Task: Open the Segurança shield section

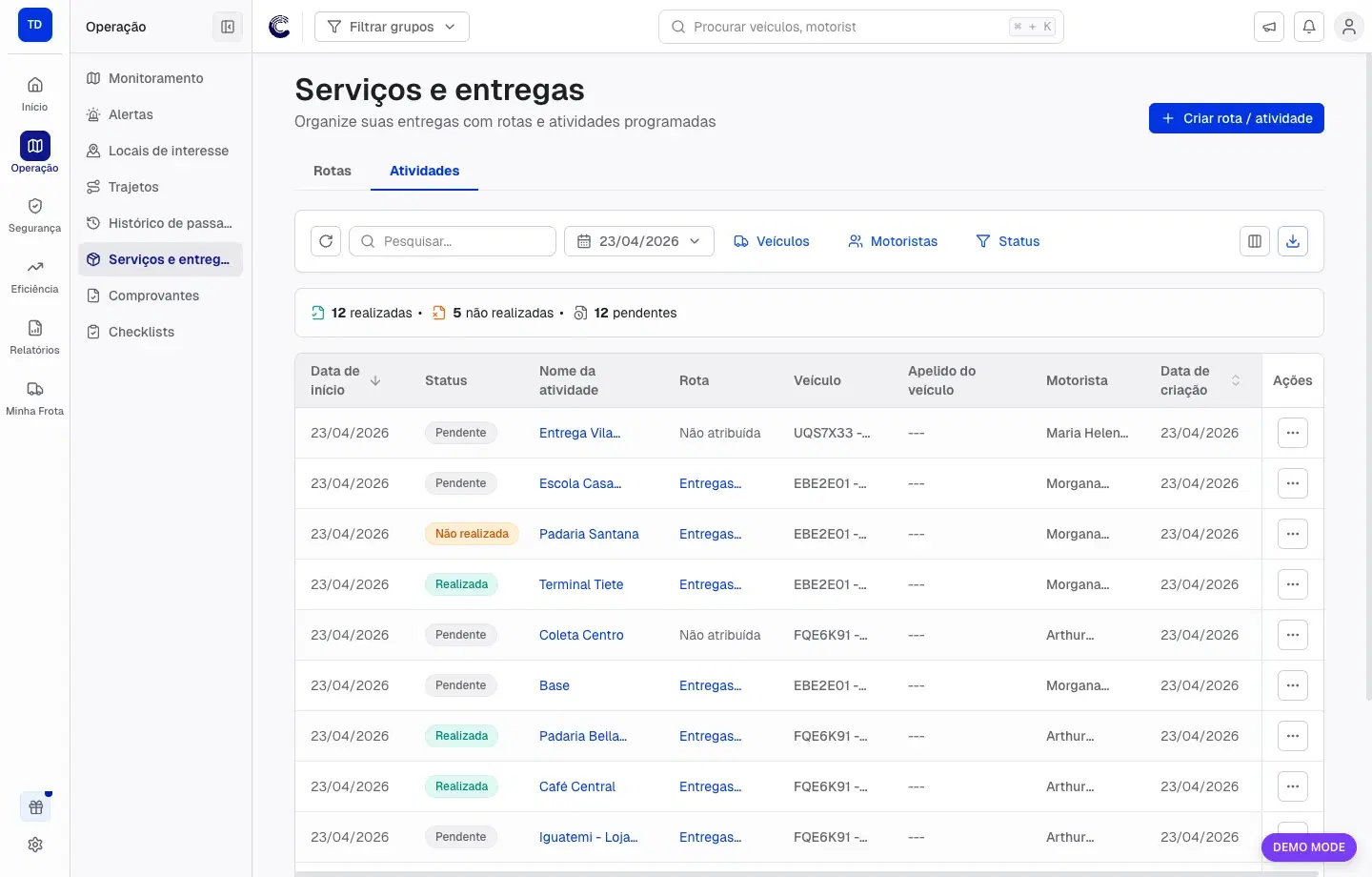Action: (34, 214)
